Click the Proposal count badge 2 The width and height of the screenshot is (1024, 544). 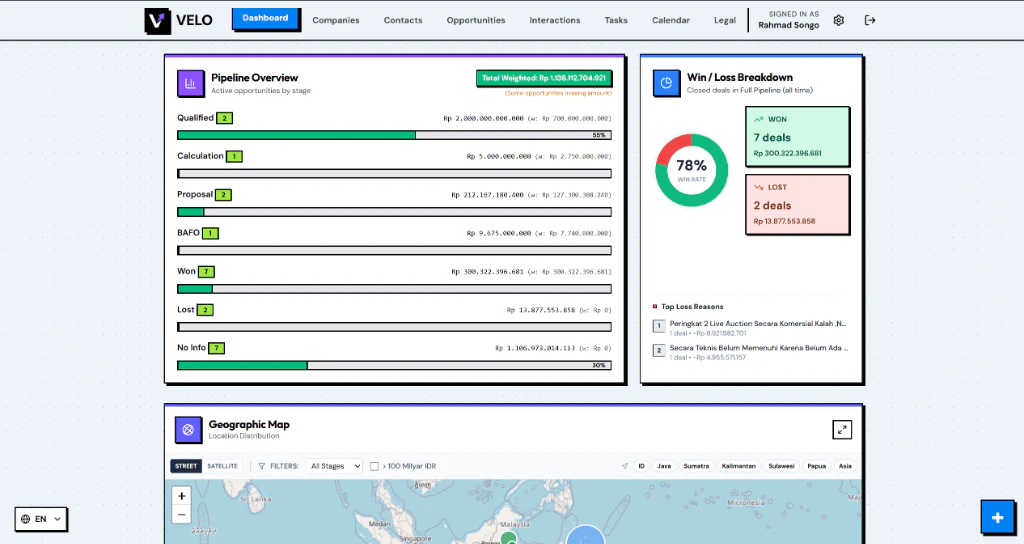[x=223, y=195]
